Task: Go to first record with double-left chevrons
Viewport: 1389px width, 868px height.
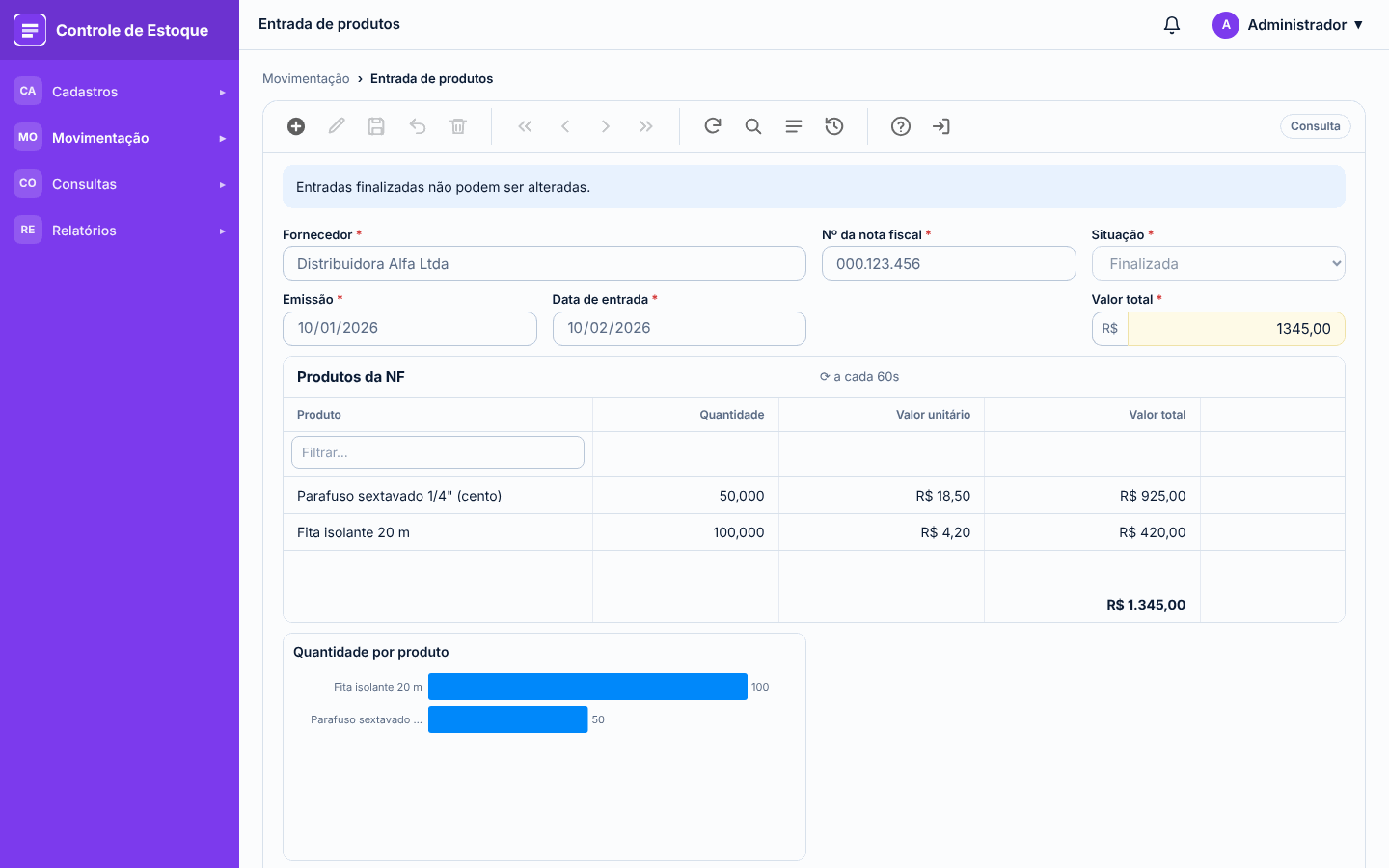Action: coord(525,126)
